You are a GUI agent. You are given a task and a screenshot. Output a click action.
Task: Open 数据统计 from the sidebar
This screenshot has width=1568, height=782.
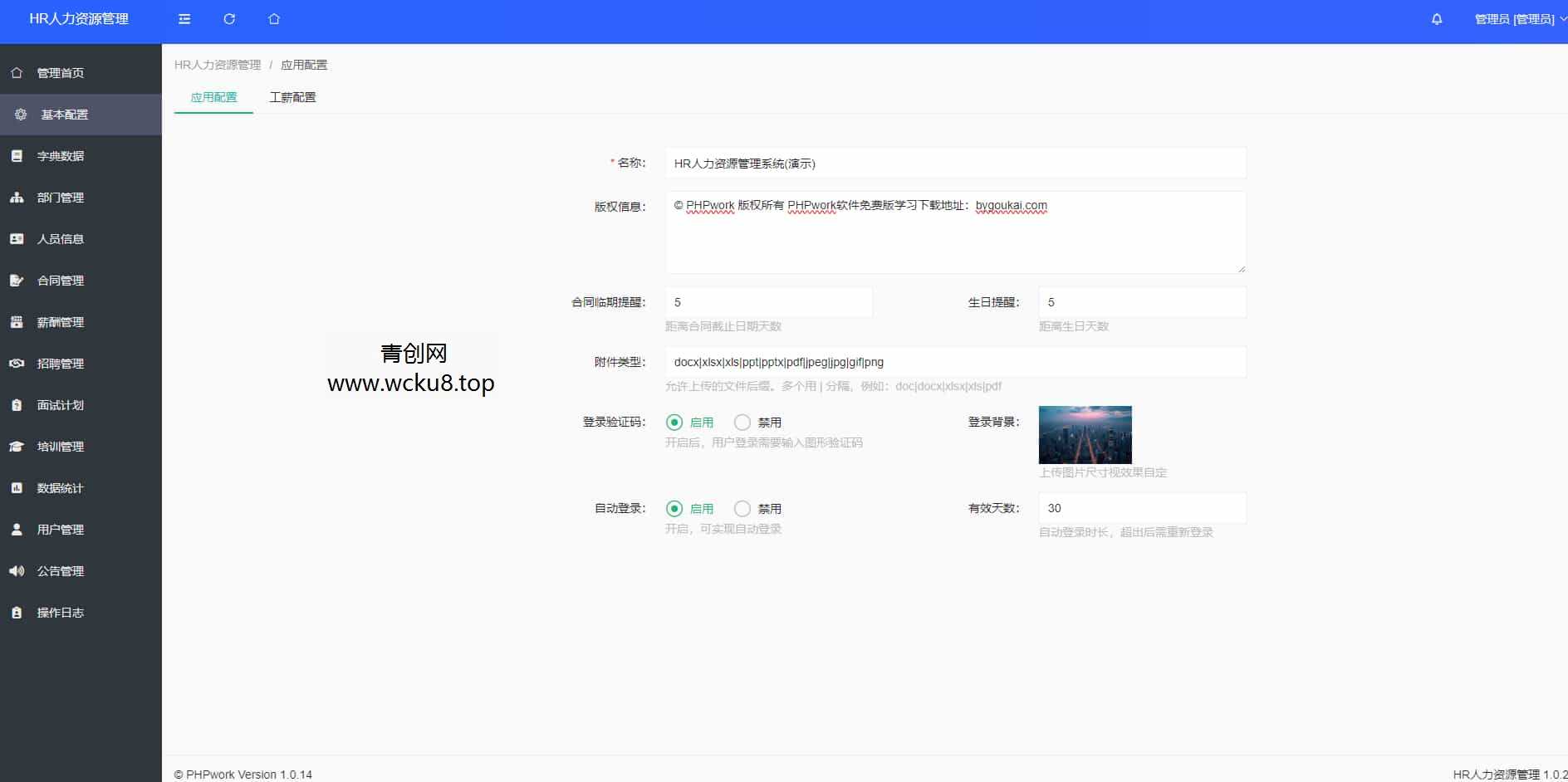pos(61,488)
